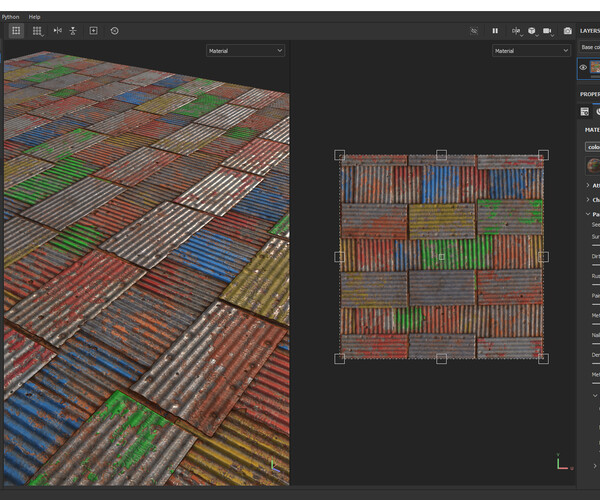Screen dimensions: 600x500
Task: Expand the bottom collapsed section chevron
Action: 595,466
